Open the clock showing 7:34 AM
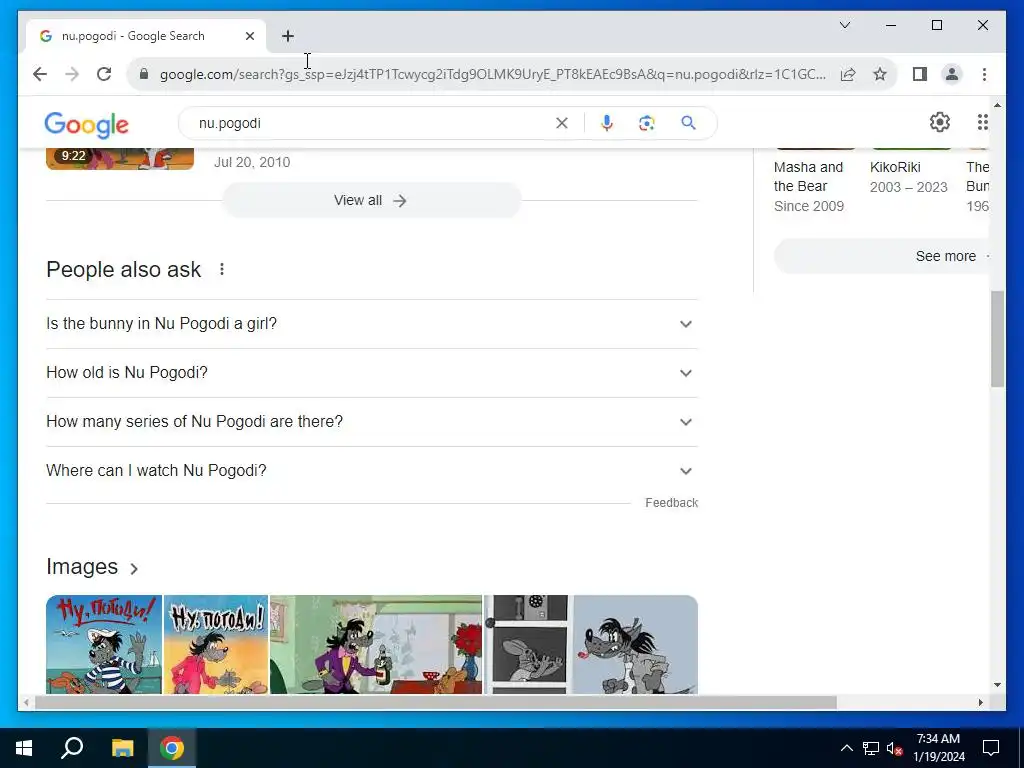The image size is (1024, 768). click(x=938, y=748)
